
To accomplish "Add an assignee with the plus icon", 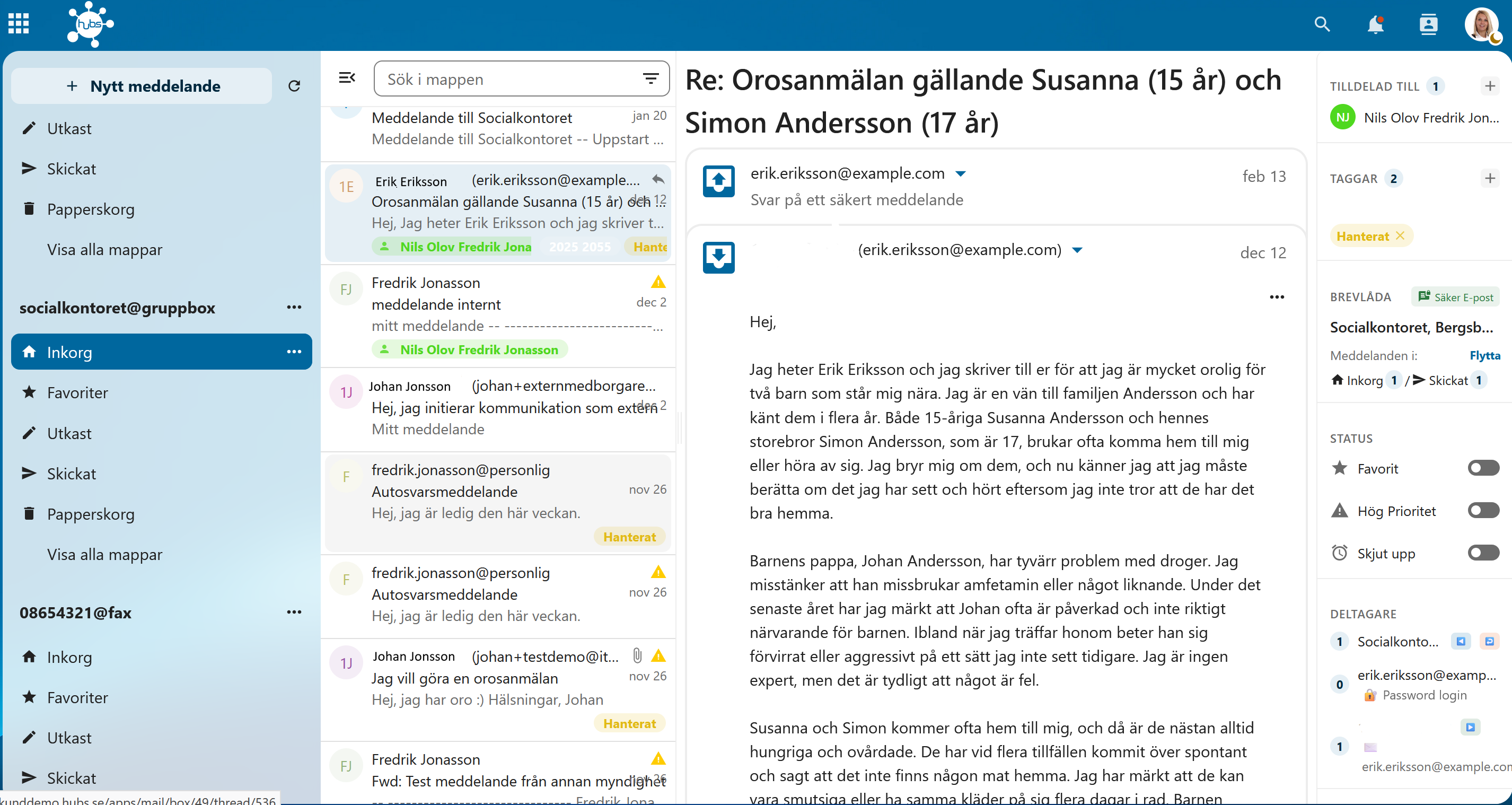I will point(1490,86).
